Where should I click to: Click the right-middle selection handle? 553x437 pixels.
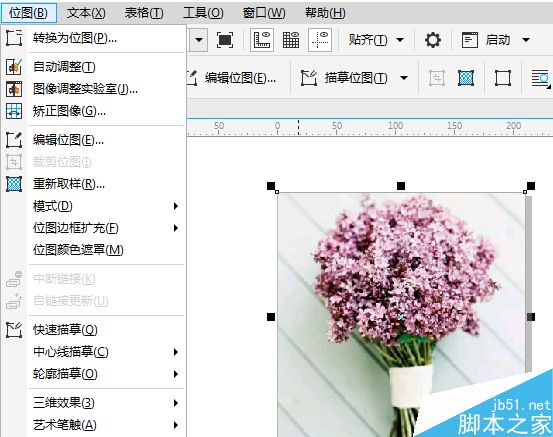[x=531, y=317]
